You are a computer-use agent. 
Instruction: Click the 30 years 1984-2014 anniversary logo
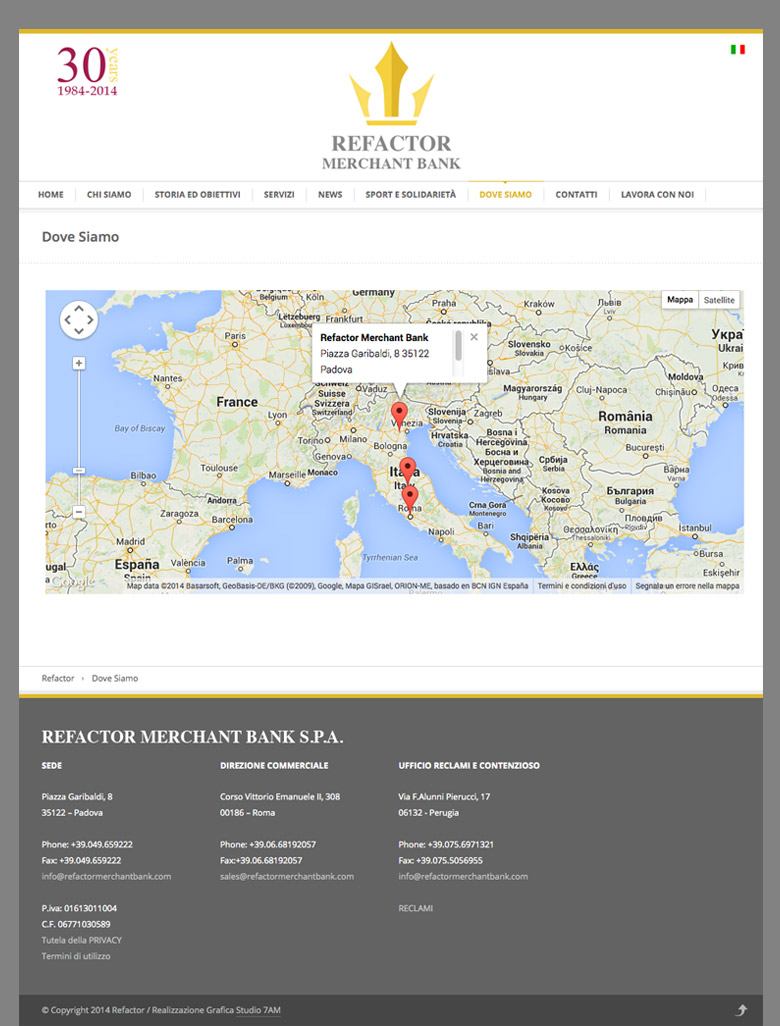(x=87, y=71)
